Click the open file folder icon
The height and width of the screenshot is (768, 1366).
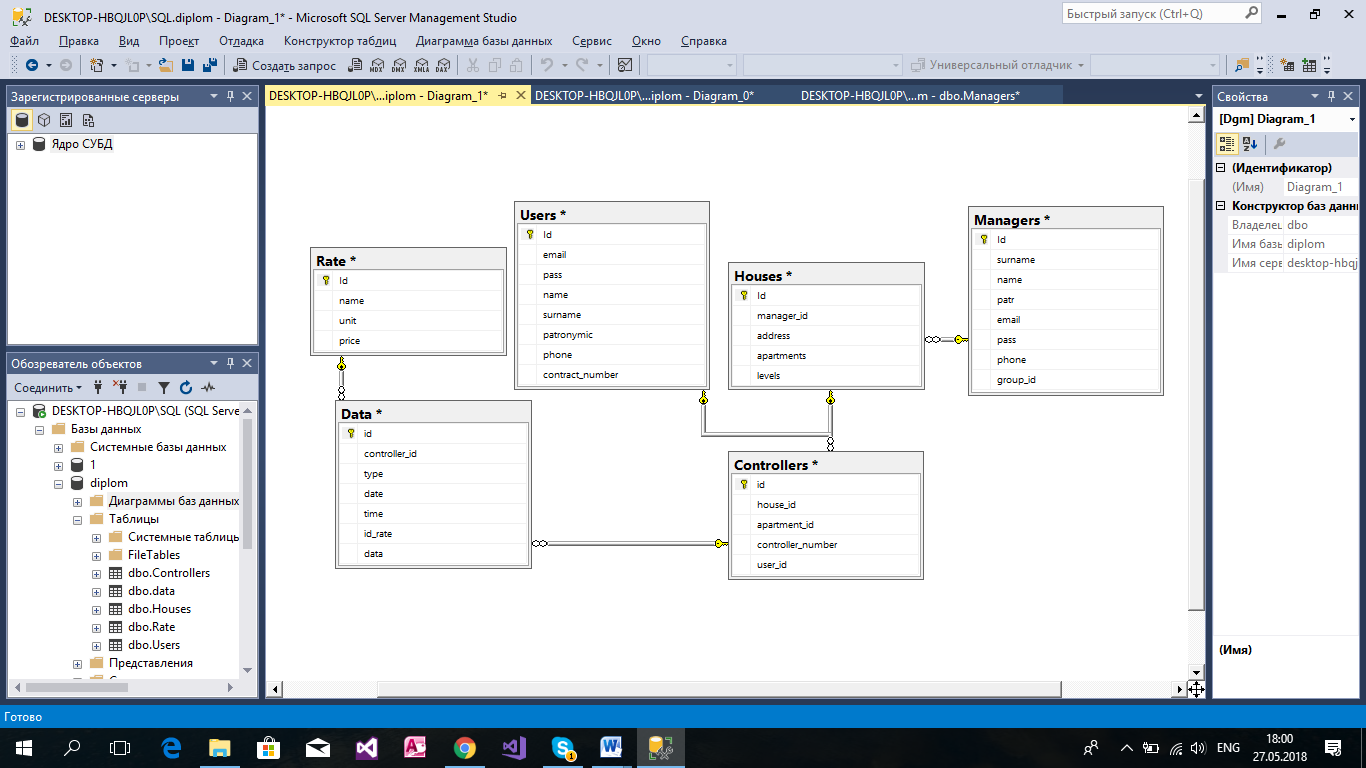tap(164, 65)
